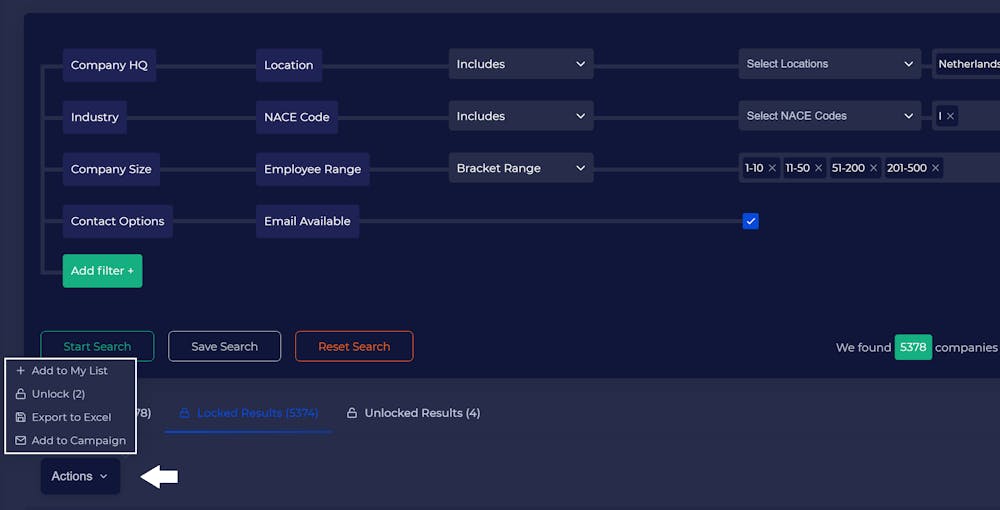Remove the 1-10 employee range tag
Image resolution: width=1000 pixels, height=510 pixels.
(x=772, y=168)
